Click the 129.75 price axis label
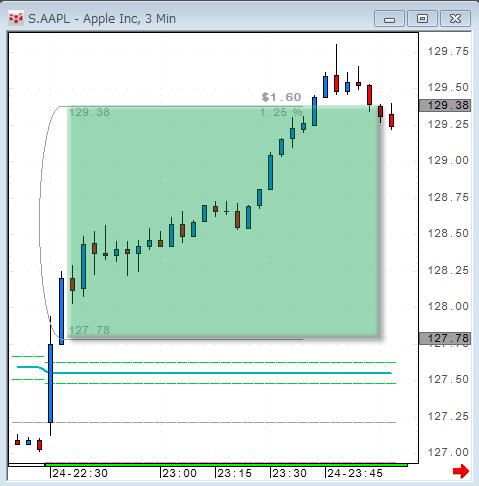This screenshot has width=479, height=486. click(448, 51)
